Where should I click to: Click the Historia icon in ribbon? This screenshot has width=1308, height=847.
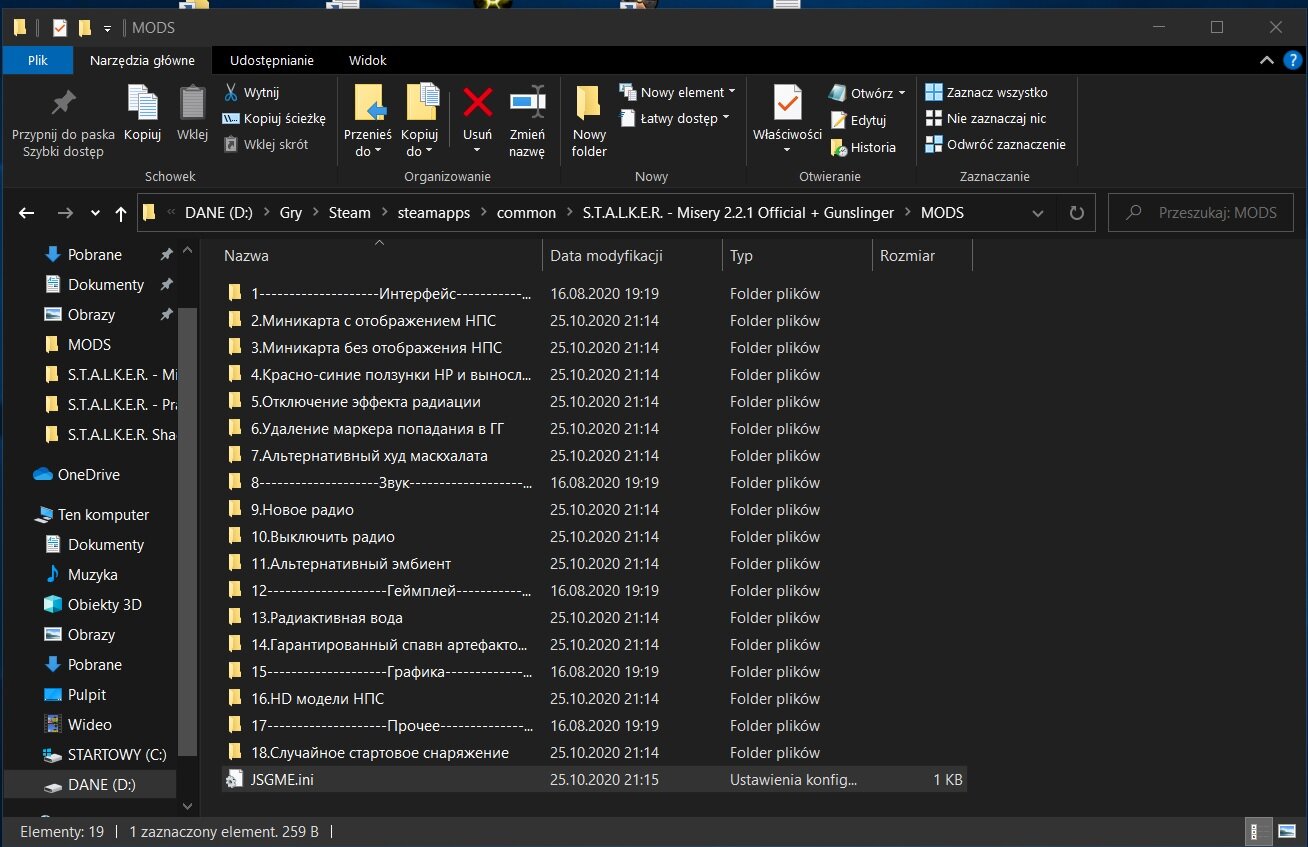[838, 147]
